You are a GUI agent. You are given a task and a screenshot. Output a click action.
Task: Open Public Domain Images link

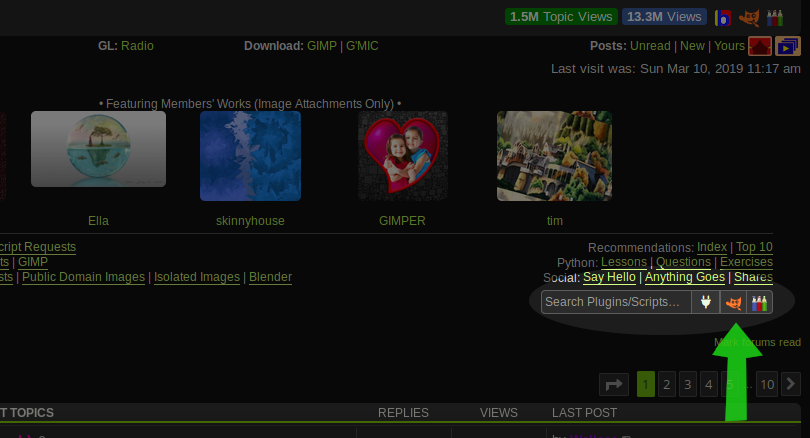(x=83, y=277)
